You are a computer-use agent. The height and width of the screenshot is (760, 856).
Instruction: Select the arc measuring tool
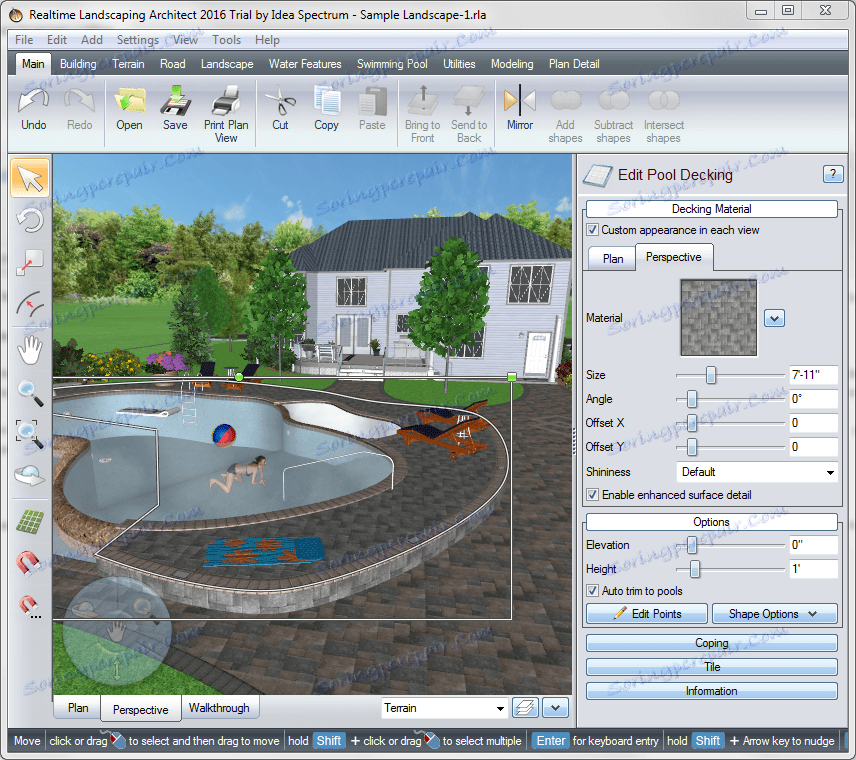[30, 304]
